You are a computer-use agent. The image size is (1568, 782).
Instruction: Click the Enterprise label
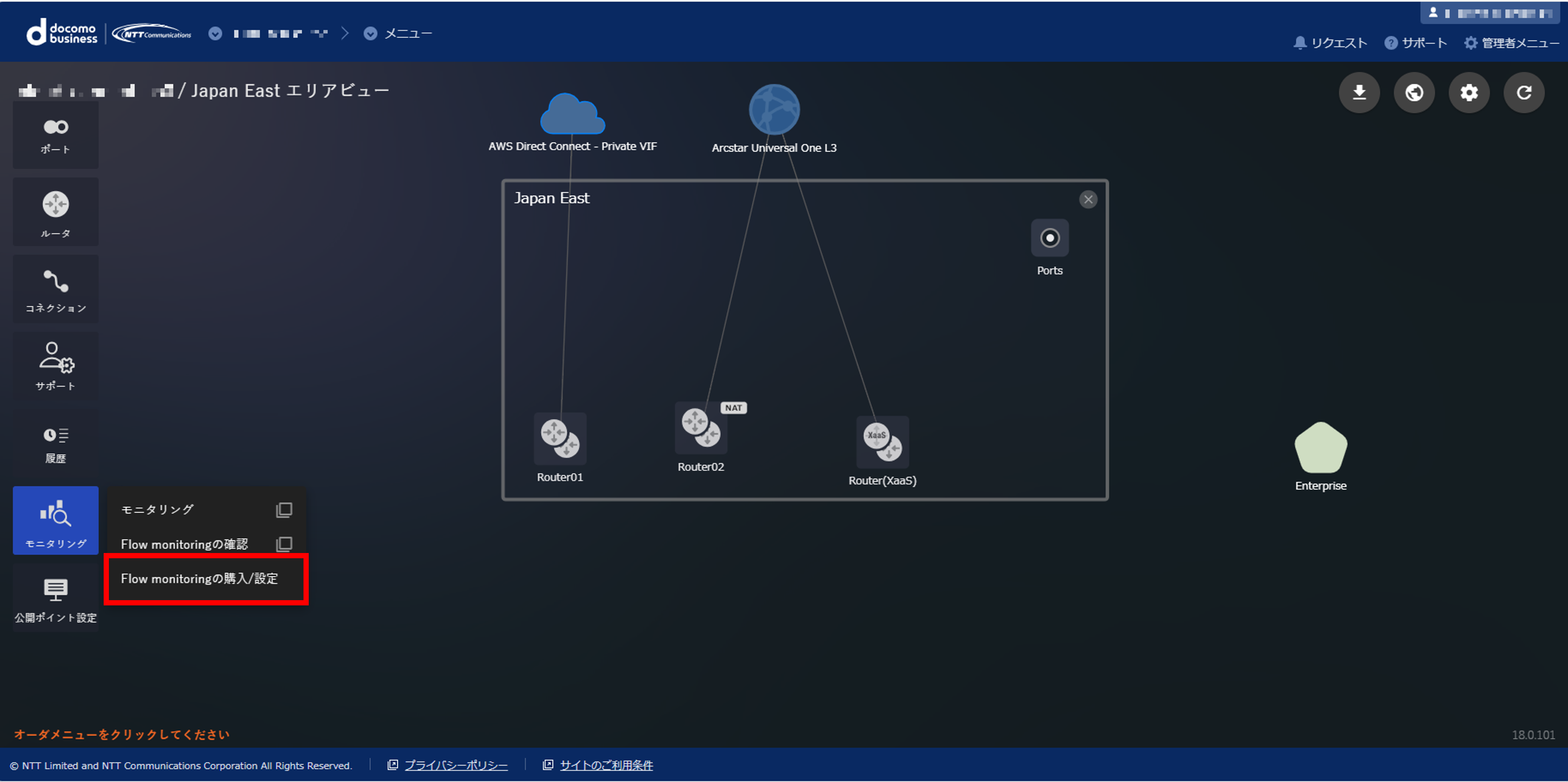pos(1321,486)
